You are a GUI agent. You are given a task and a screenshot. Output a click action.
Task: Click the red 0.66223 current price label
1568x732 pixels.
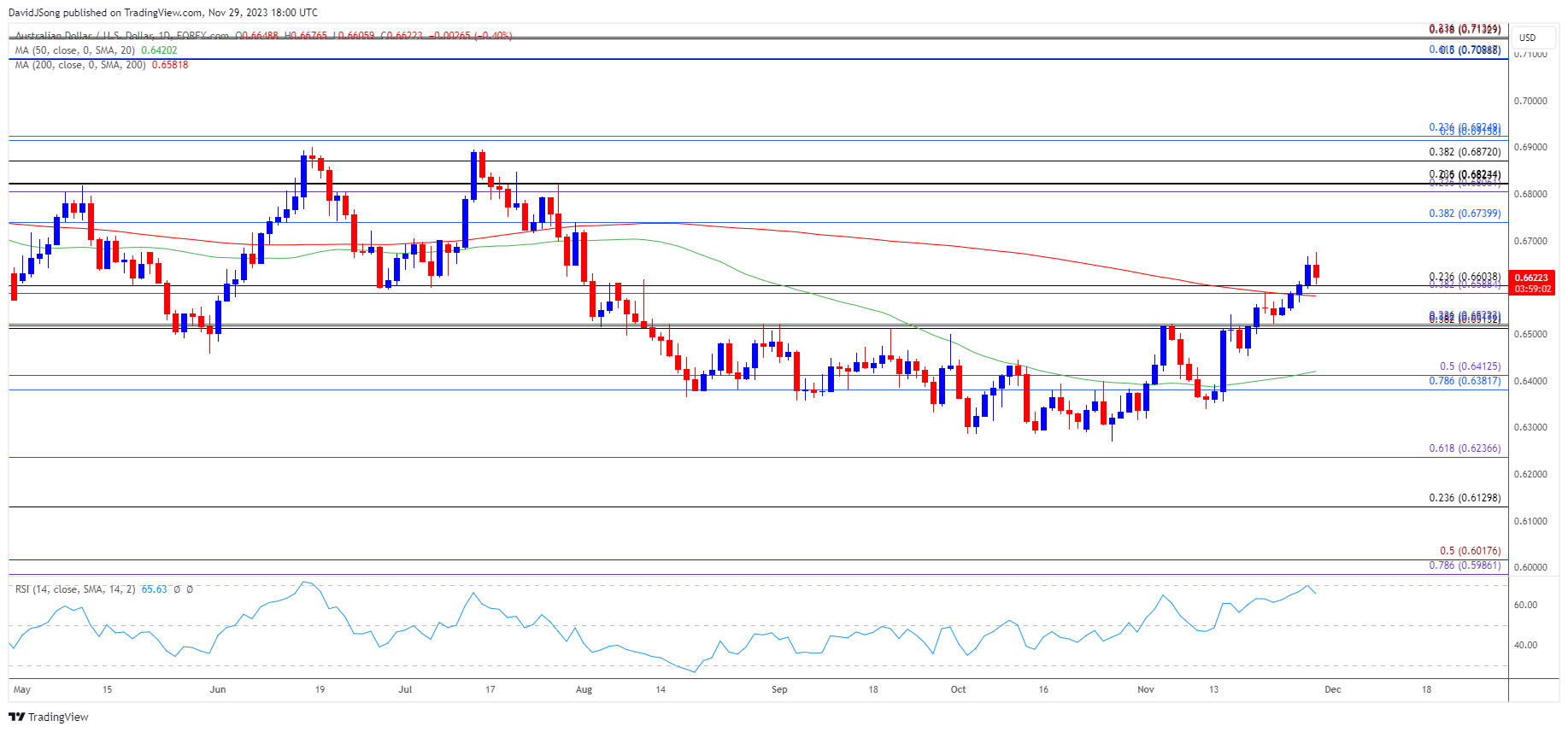(x=1532, y=283)
